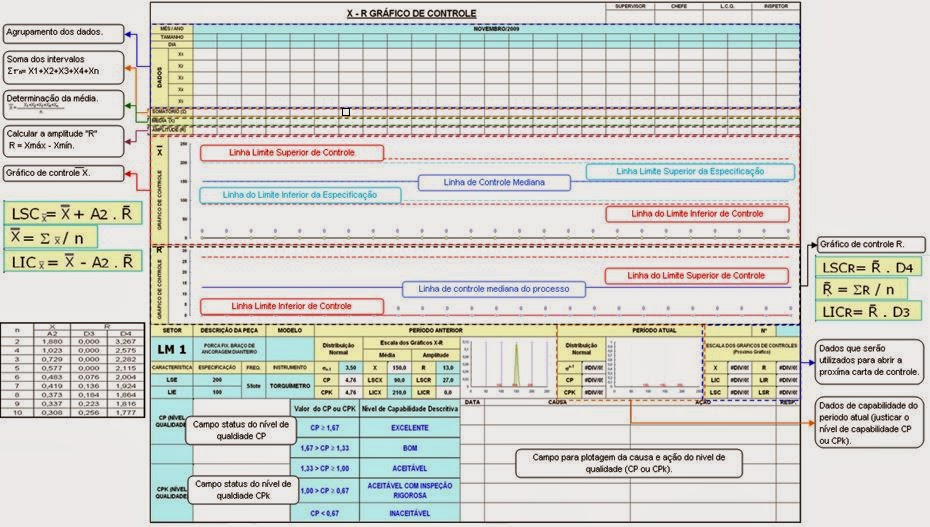Select the "CP ≥ 1,67" range cell
This screenshot has width=930, height=527.
[325, 427]
